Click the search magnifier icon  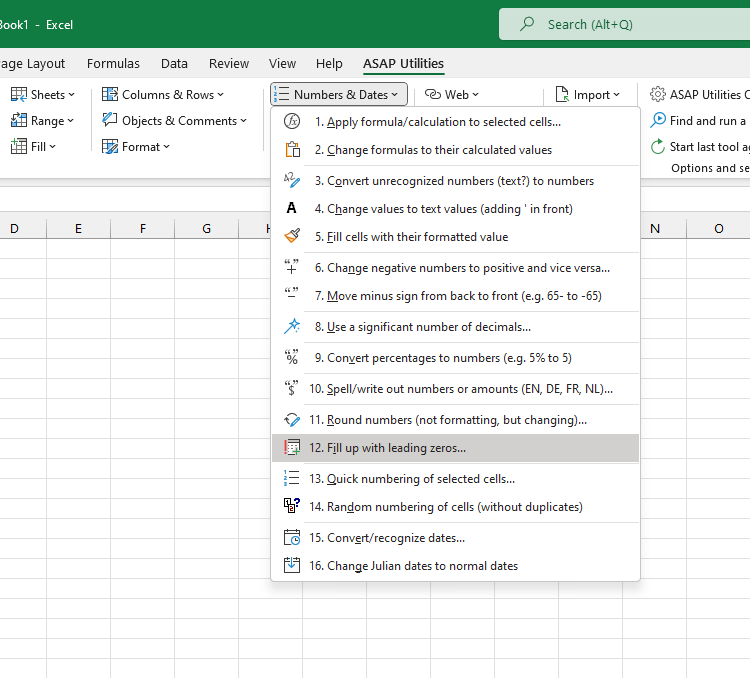coord(527,23)
